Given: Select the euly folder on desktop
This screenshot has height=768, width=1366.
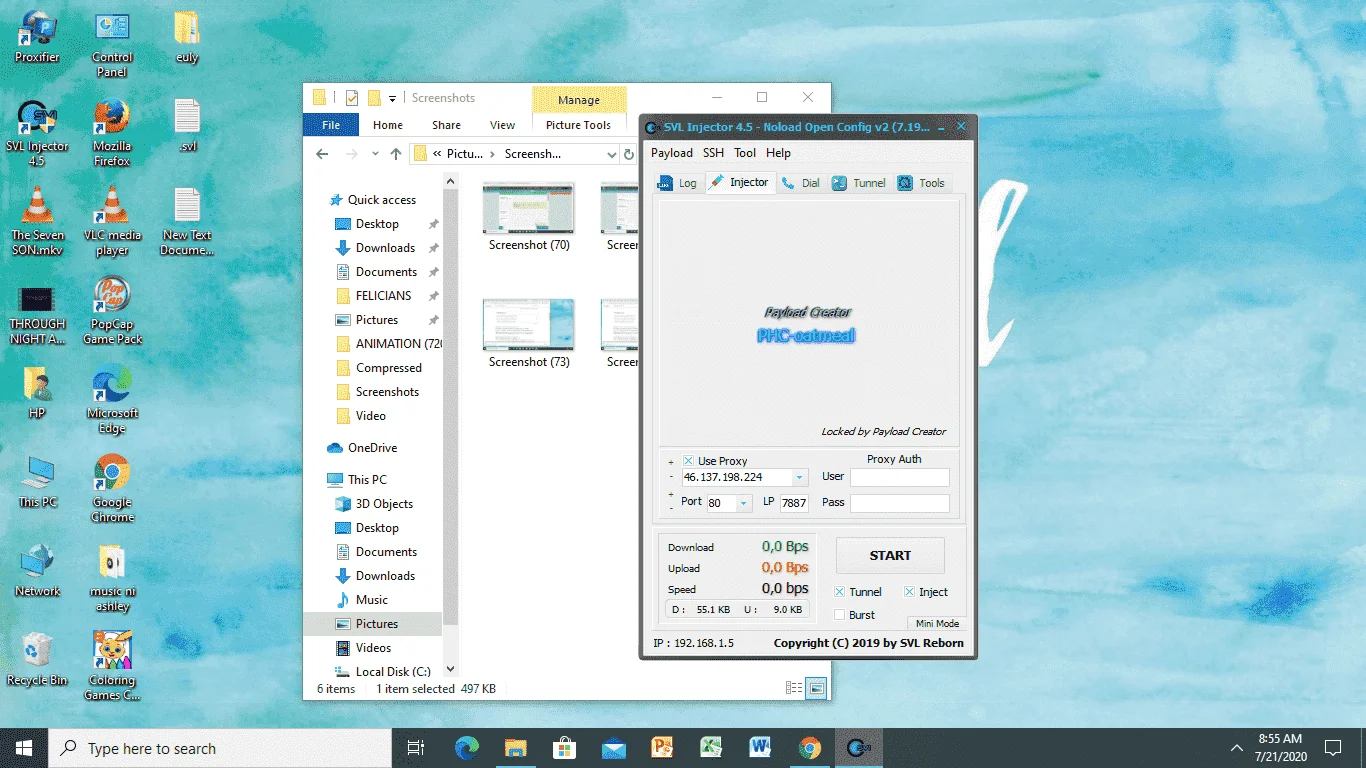Looking at the screenshot, I should 187,37.
